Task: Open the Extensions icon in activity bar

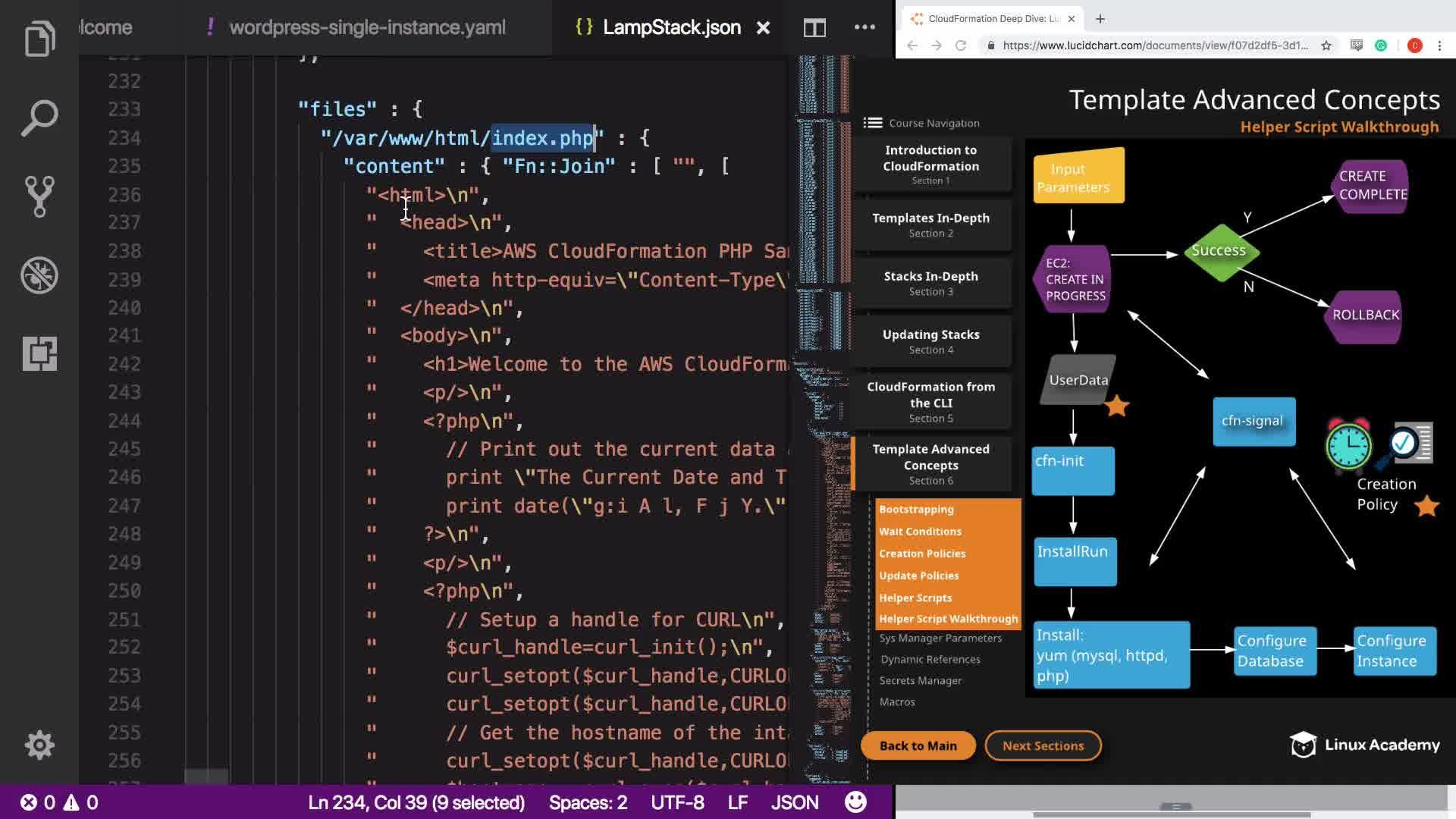Action: pyautogui.click(x=39, y=353)
